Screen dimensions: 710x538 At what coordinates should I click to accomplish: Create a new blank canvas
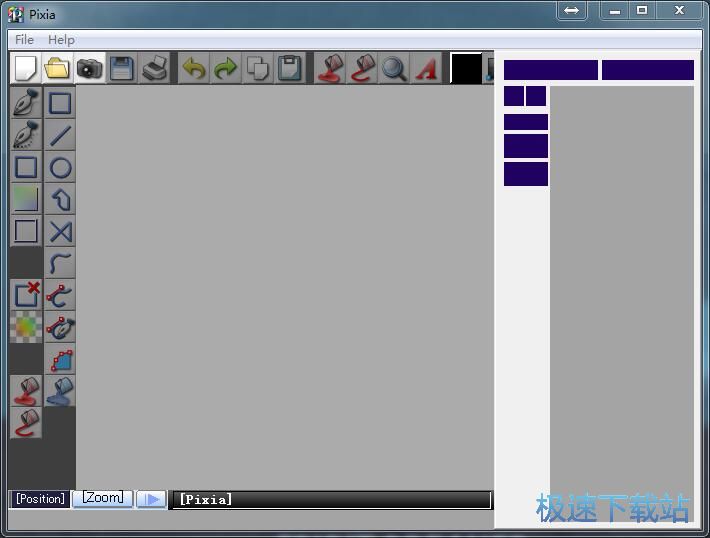pyautogui.click(x=26, y=68)
